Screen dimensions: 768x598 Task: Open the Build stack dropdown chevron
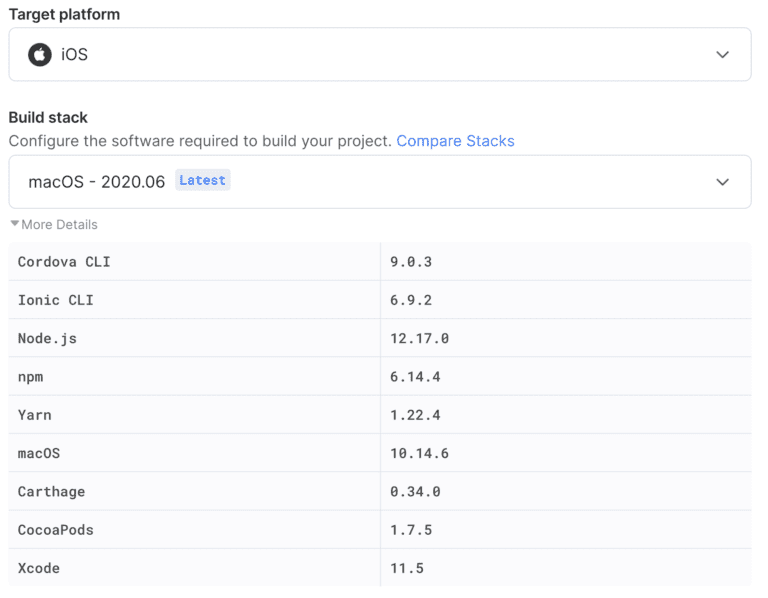(x=722, y=182)
